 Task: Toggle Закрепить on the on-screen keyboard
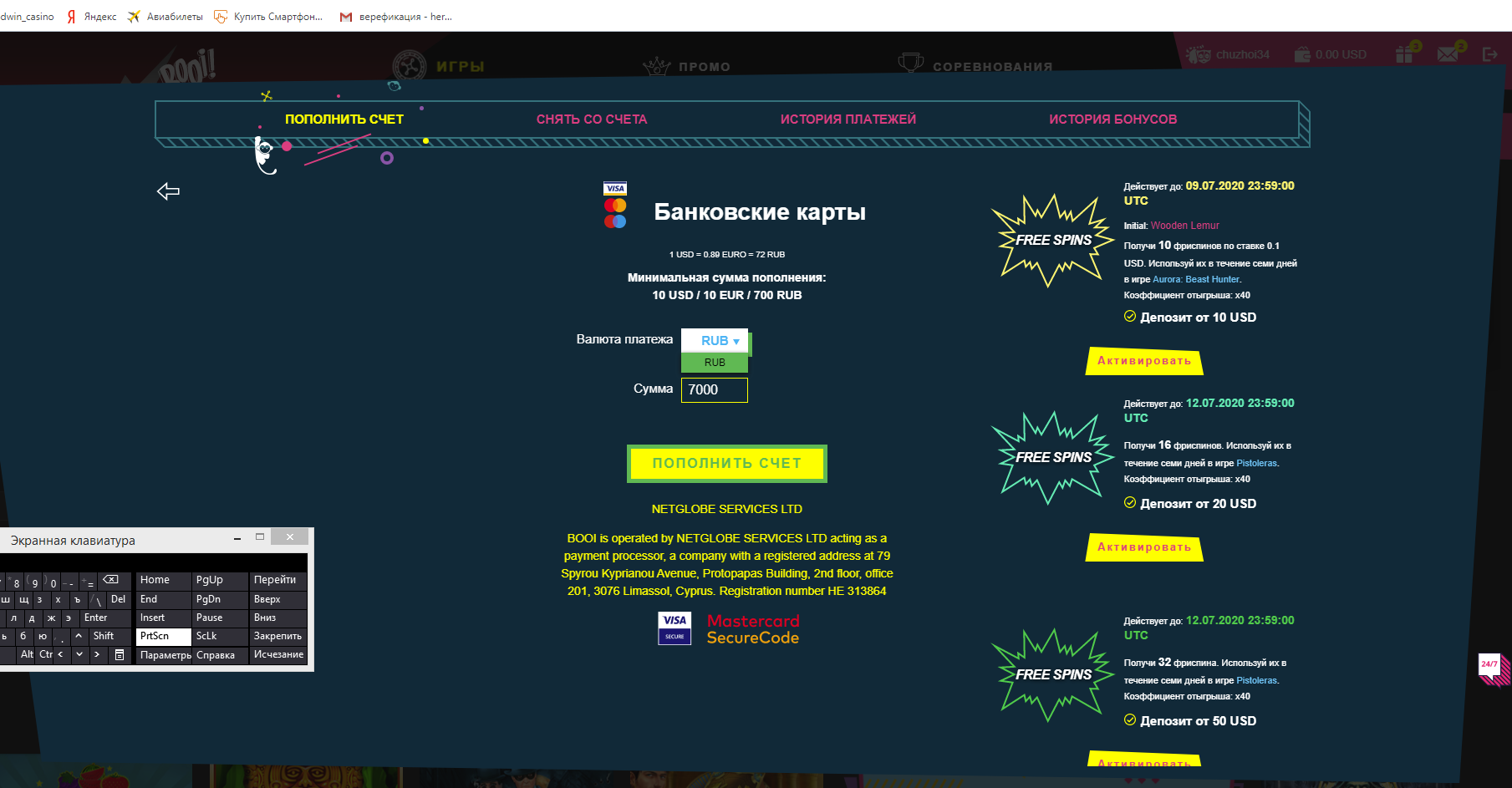click(277, 636)
